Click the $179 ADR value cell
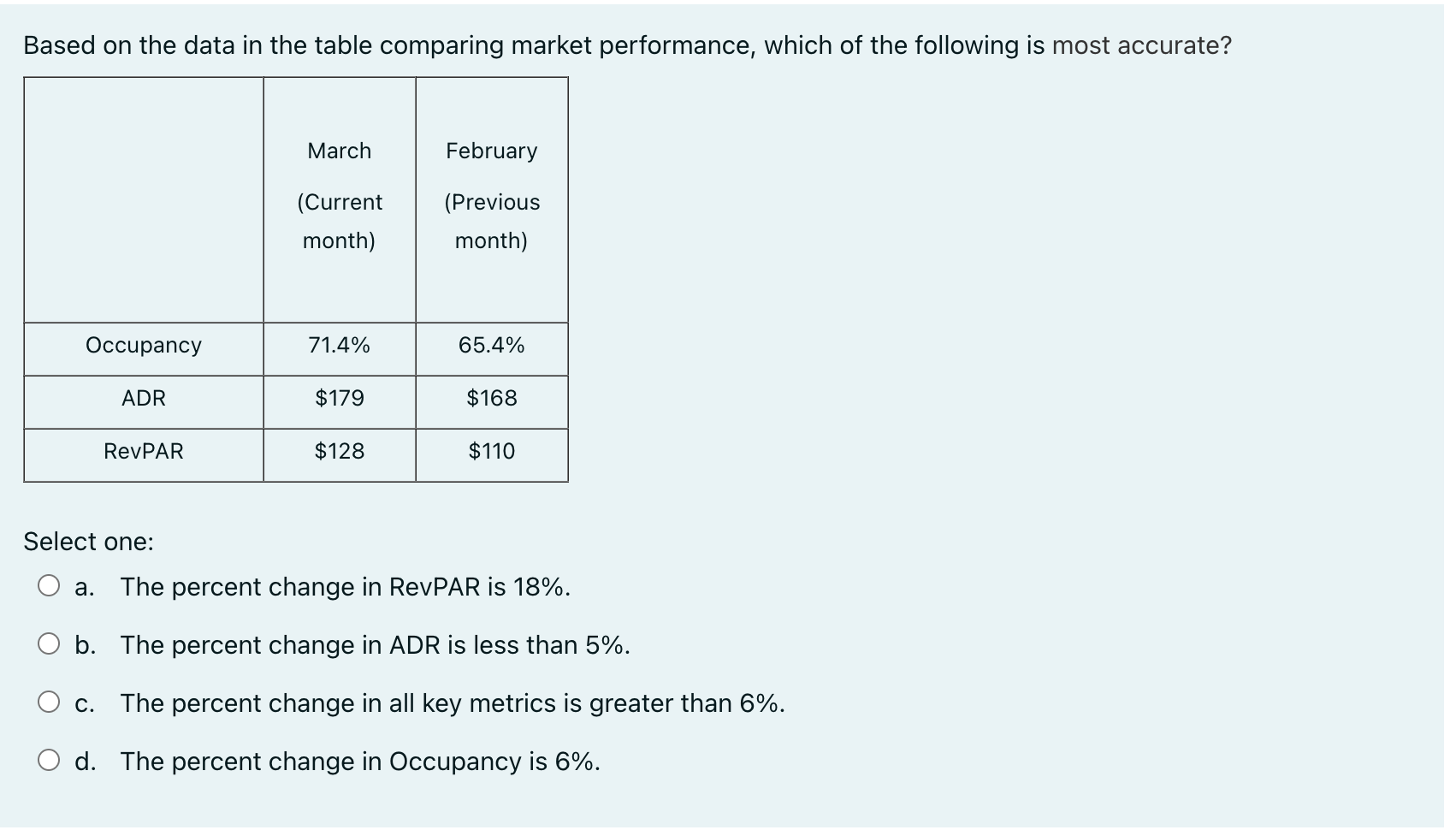Image resolution: width=1456 pixels, height=830 pixels. [340, 398]
